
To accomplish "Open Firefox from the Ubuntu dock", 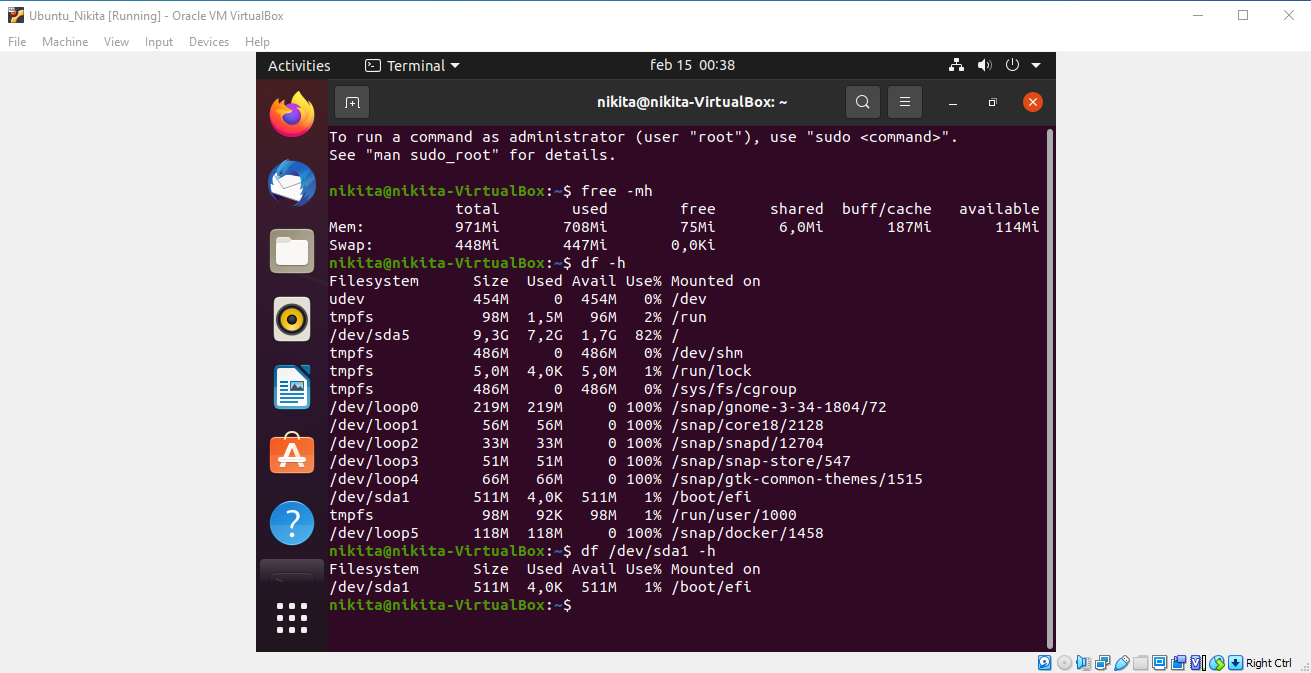I will 292,114.
